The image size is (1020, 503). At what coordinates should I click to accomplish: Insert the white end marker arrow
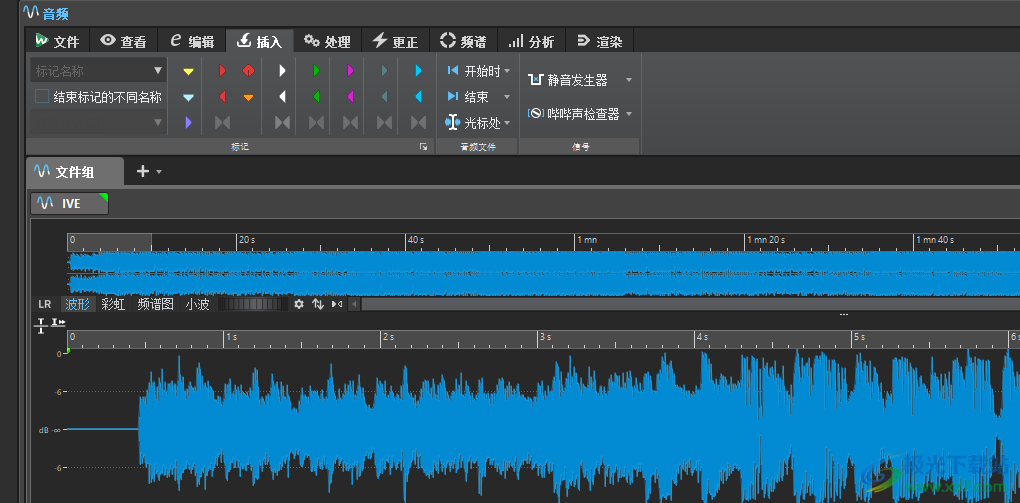click(x=282, y=97)
